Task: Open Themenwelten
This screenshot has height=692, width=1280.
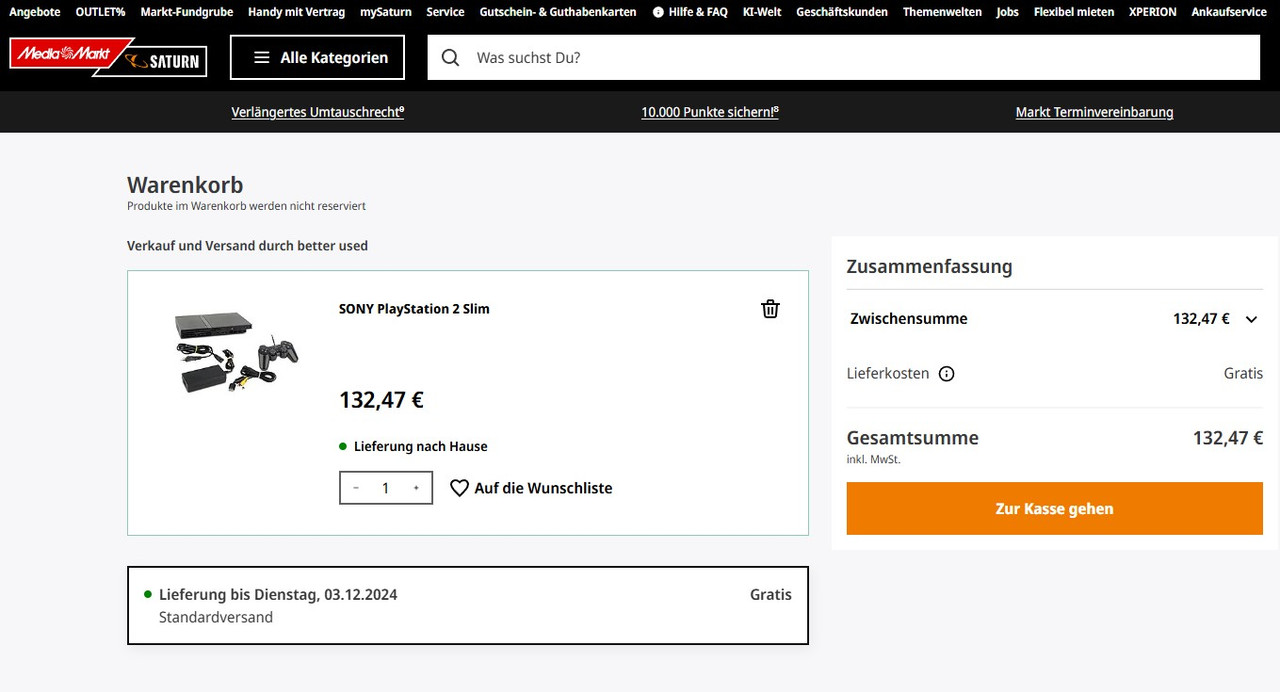Action: pos(942,12)
